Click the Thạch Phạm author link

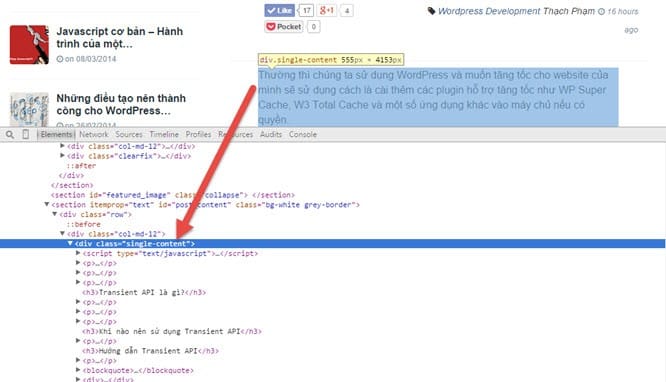569,11
